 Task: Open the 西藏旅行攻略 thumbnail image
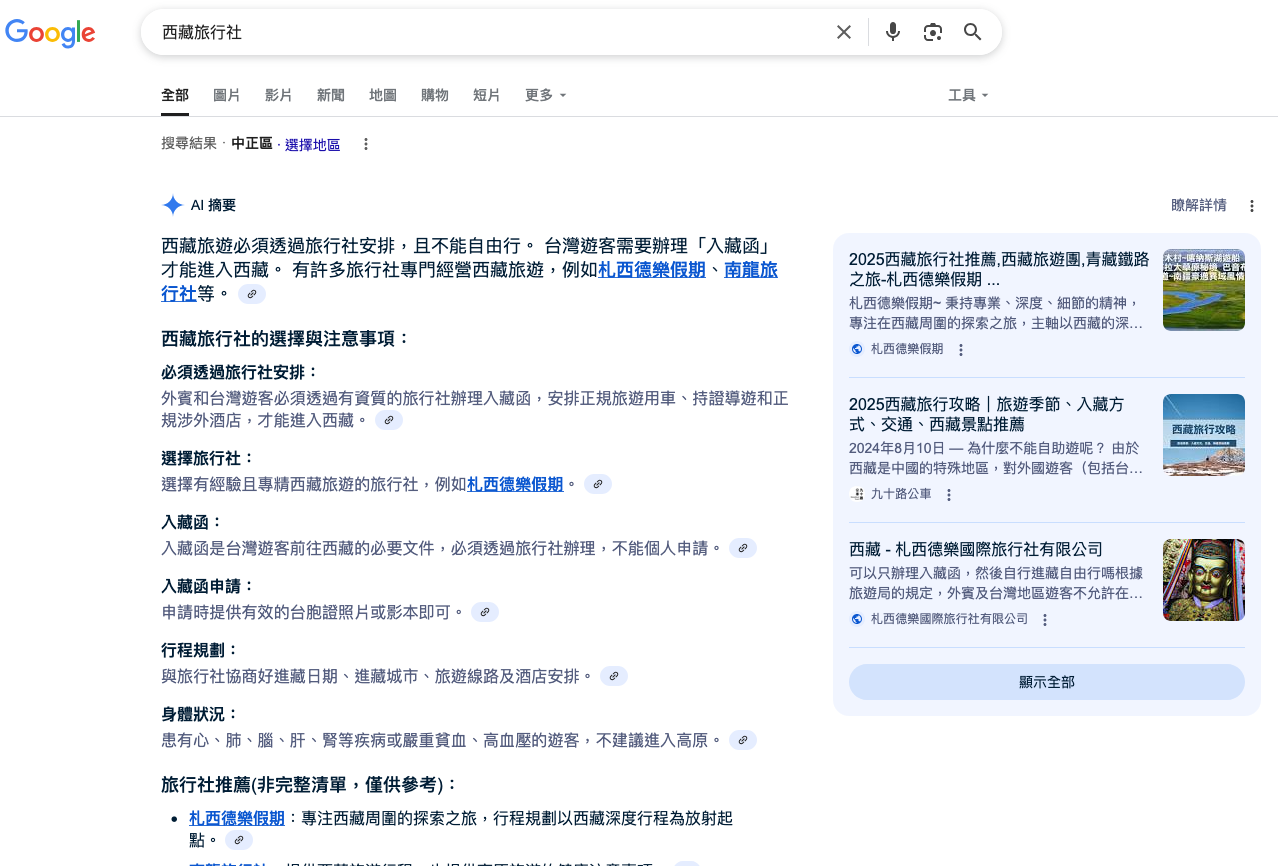click(x=1204, y=435)
